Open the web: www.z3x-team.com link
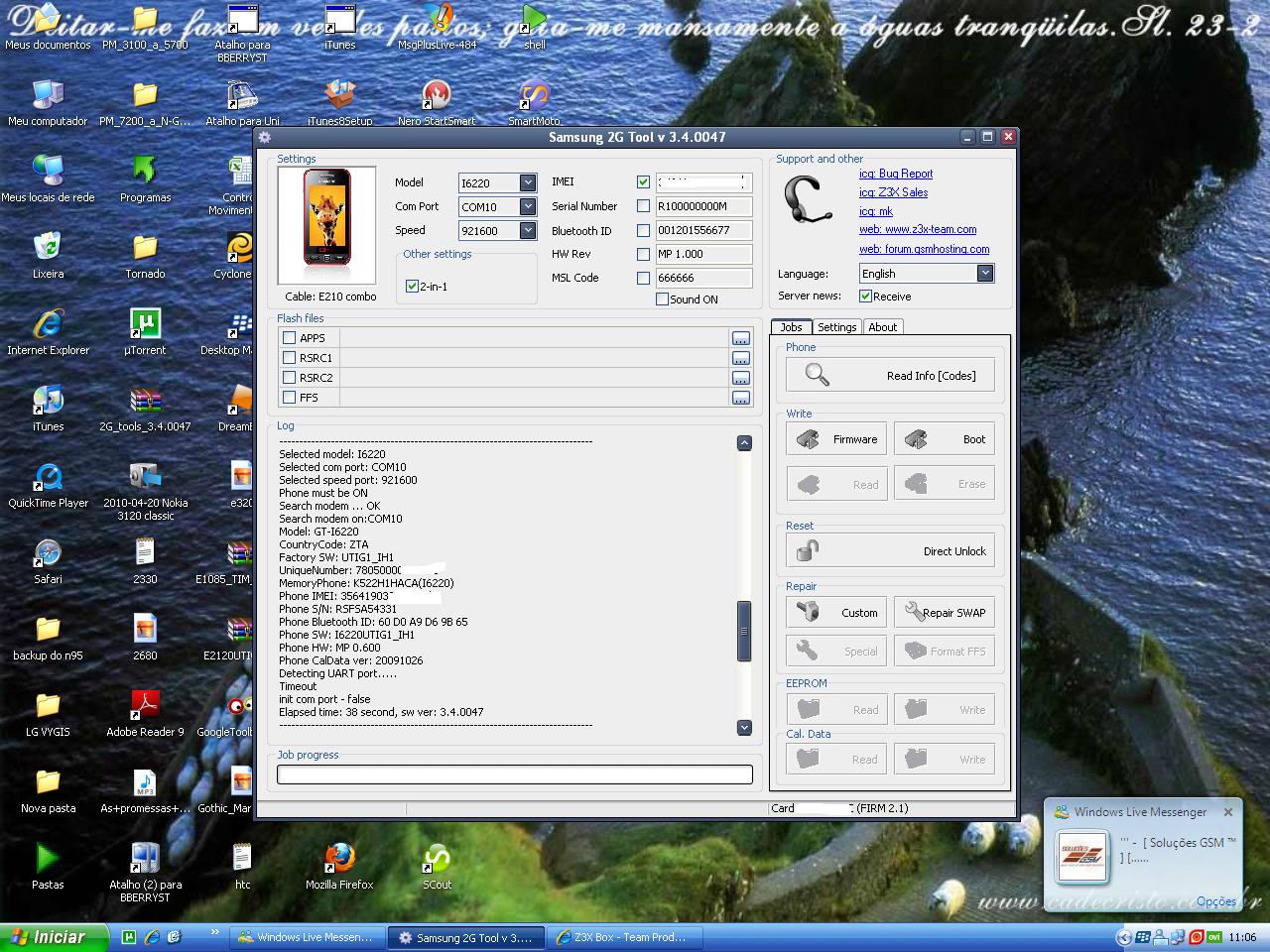Viewport: 1270px width, 952px height. click(x=918, y=229)
